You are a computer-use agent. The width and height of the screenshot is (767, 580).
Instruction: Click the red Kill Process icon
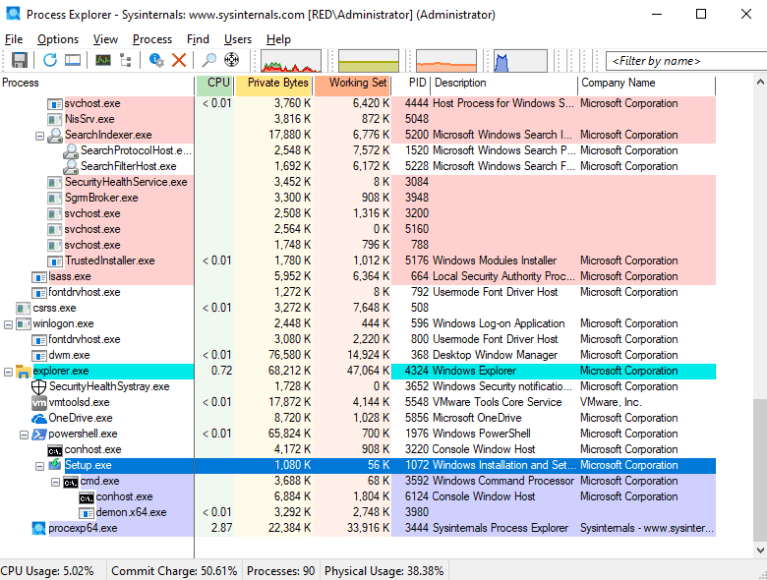click(x=179, y=60)
